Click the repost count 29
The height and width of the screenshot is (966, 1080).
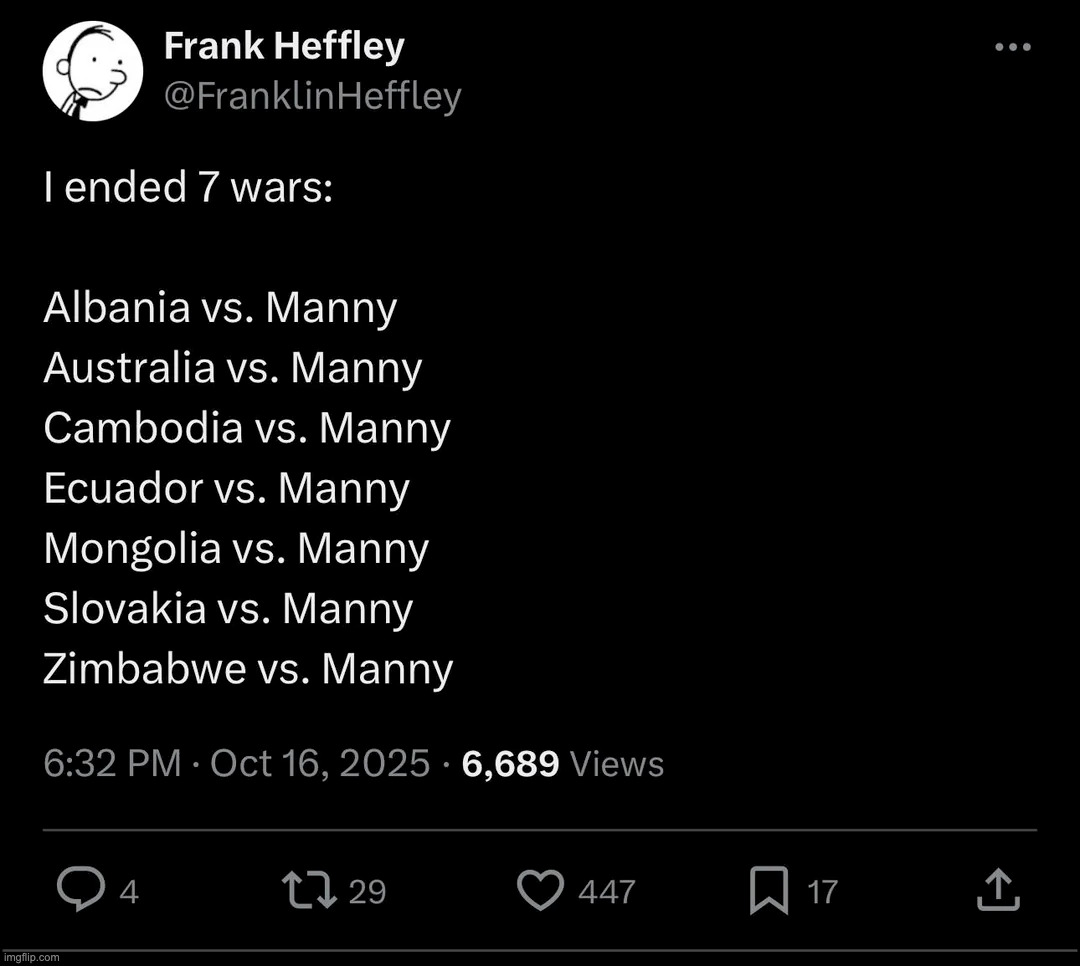click(367, 891)
